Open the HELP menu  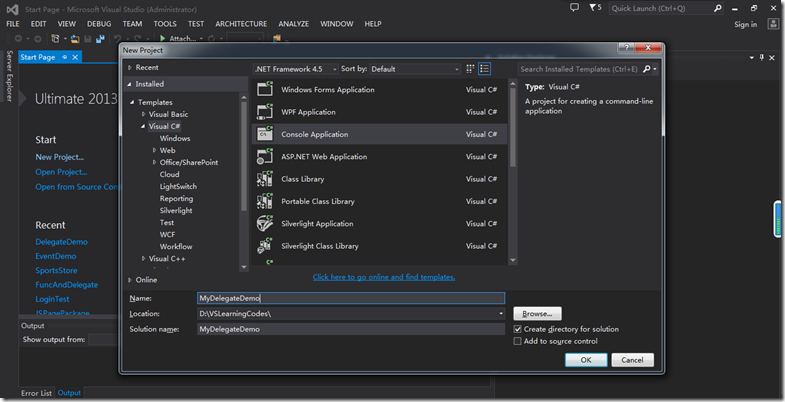373,24
